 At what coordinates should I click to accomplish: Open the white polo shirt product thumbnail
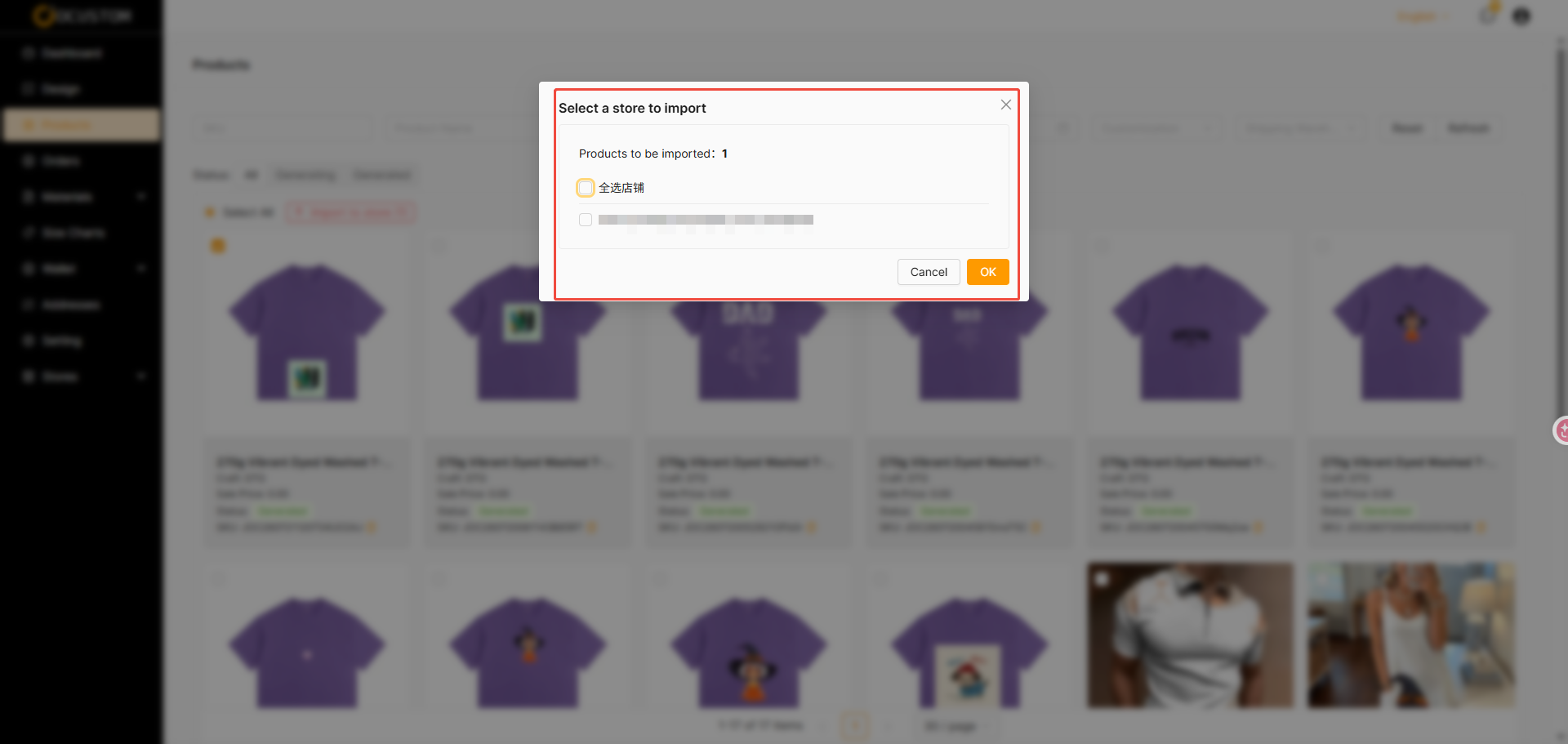tap(1191, 635)
